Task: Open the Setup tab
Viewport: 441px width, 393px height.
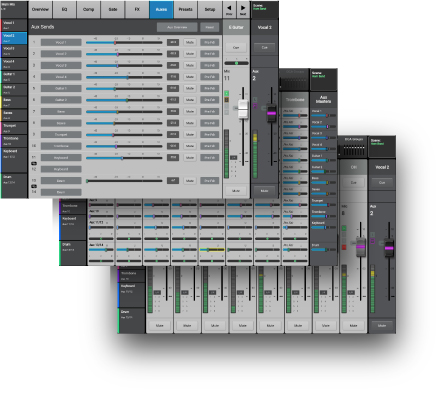Action: (210, 9)
